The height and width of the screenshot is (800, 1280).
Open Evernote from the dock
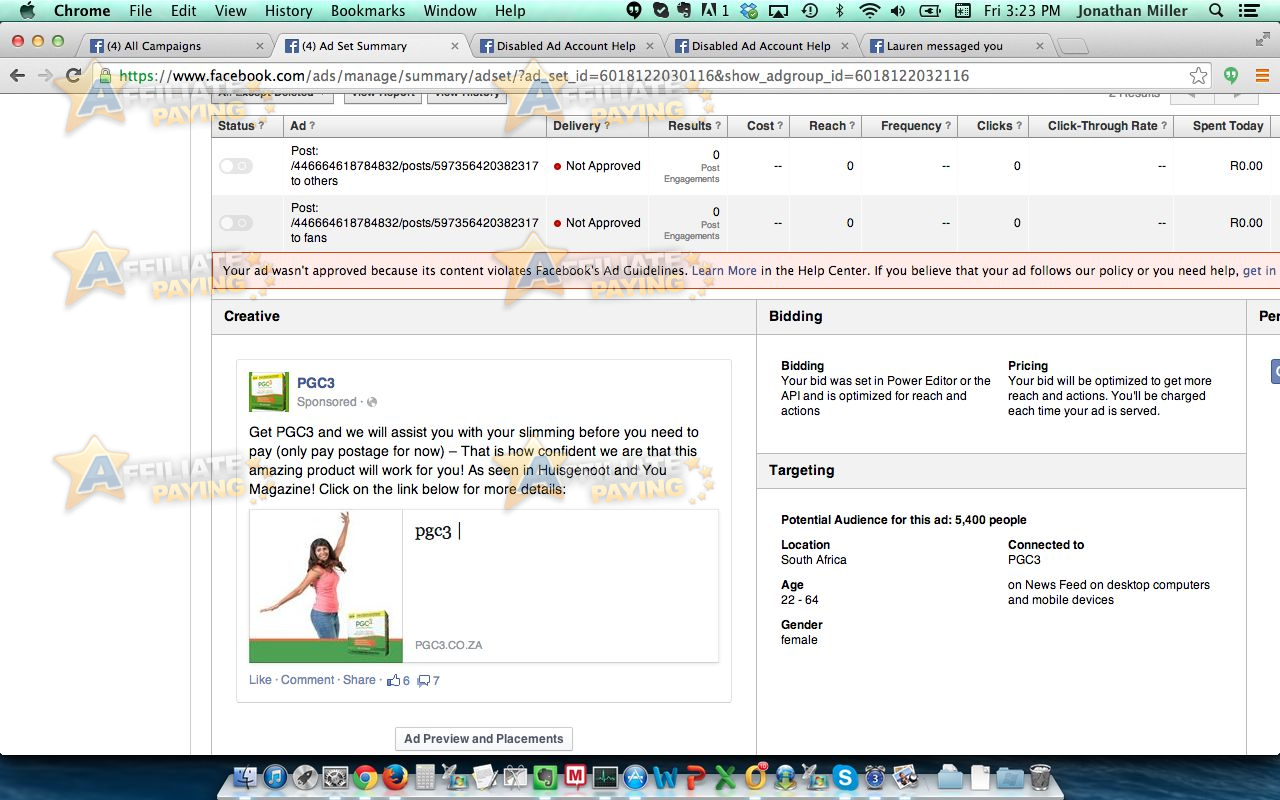tap(545, 777)
